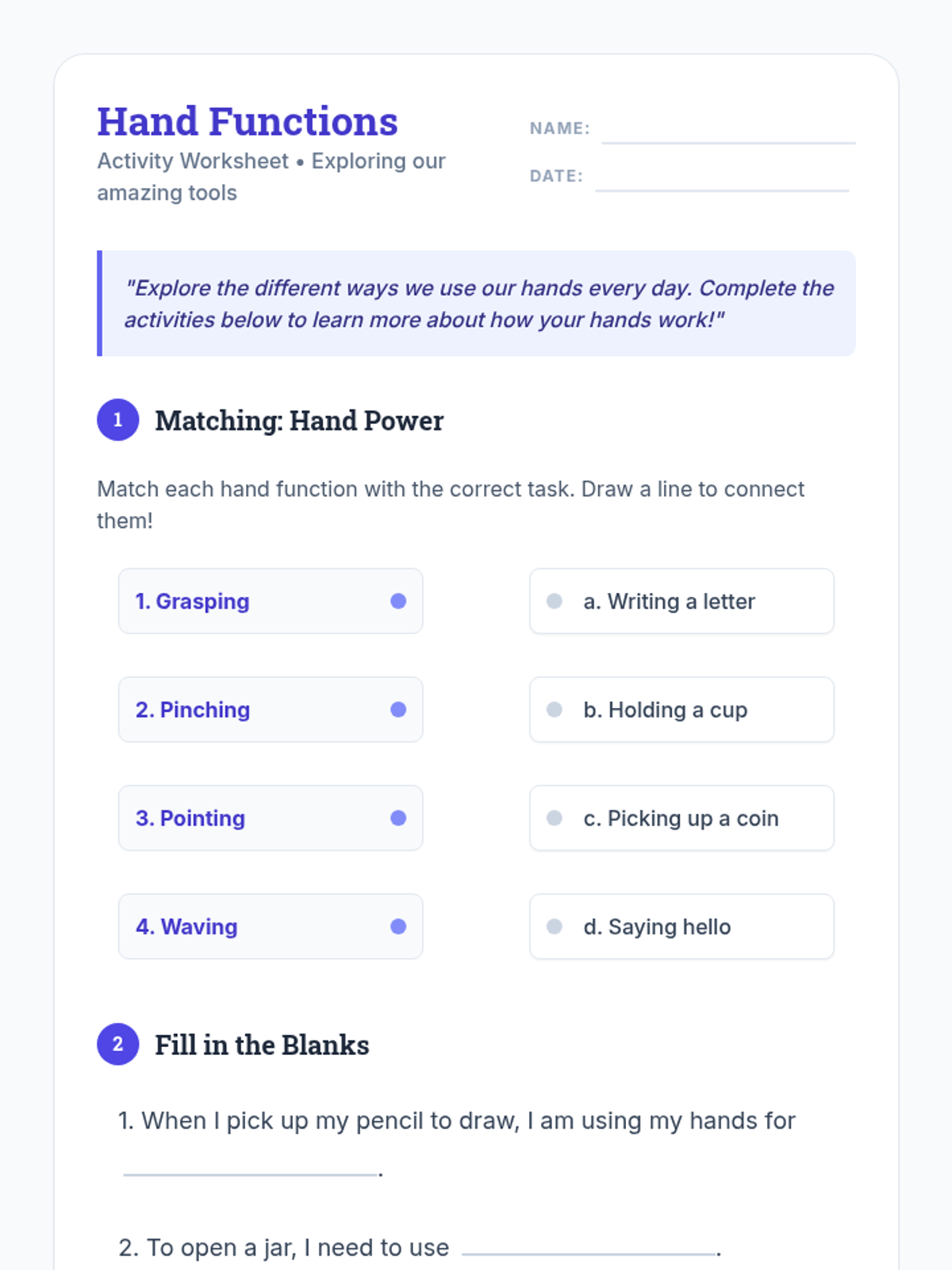Image resolution: width=952 pixels, height=1270 pixels.
Task: Choose the Picking up a coin card
Action: (681, 818)
